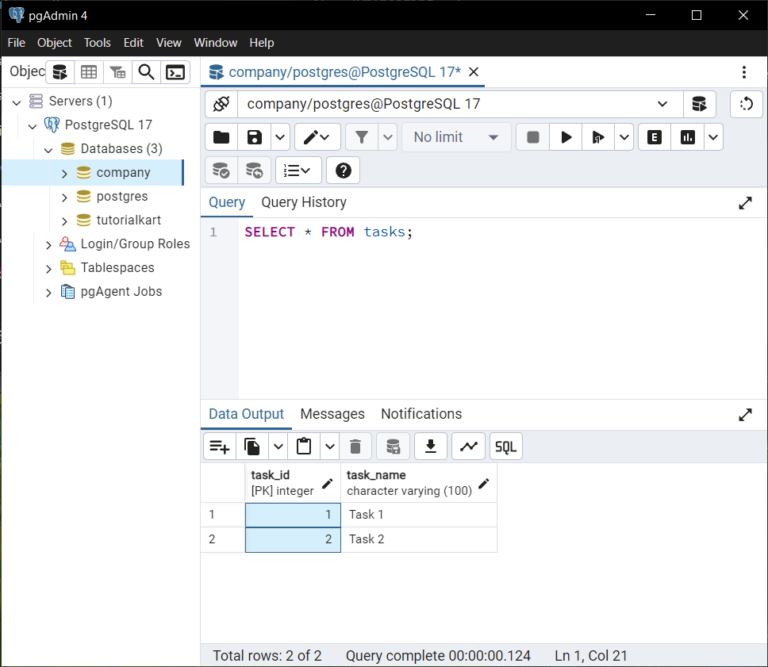The width and height of the screenshot is (768, 667).
Task: Open the Tools menu
Action: click(97, 43)
